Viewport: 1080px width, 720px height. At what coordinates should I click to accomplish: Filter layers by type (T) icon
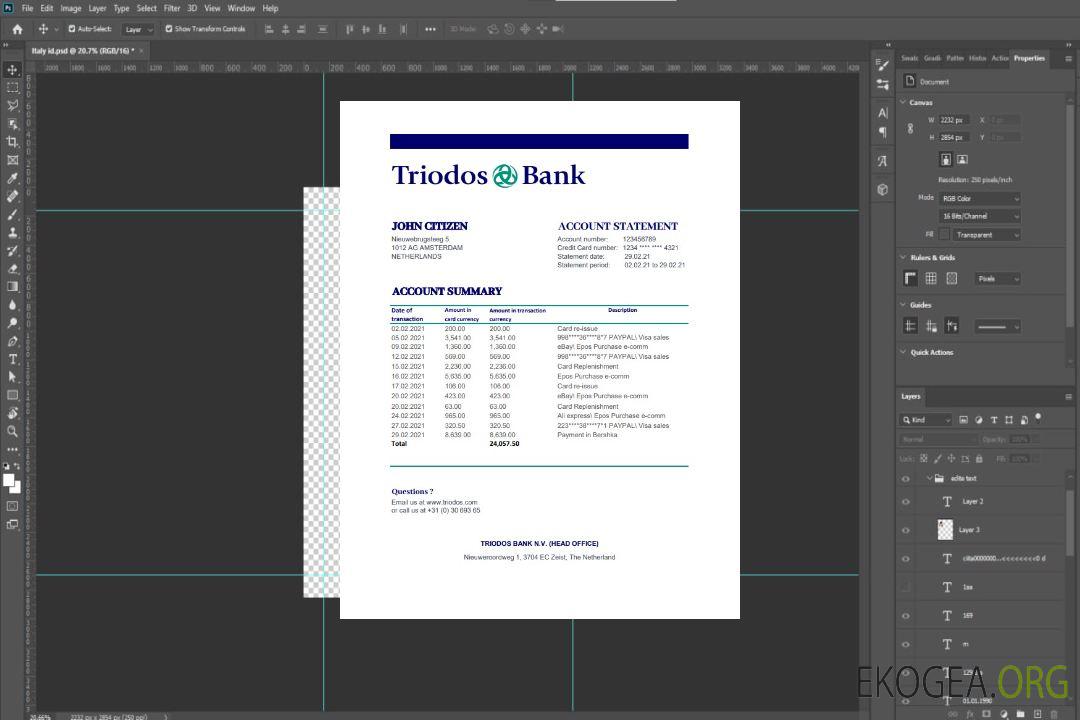[994, 420]
